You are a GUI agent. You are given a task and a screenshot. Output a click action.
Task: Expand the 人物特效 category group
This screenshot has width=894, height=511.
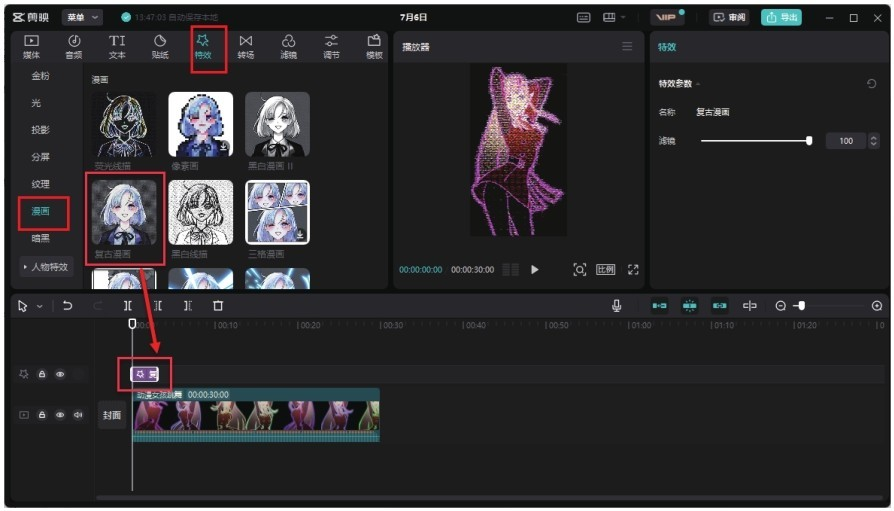coord(46,266)
